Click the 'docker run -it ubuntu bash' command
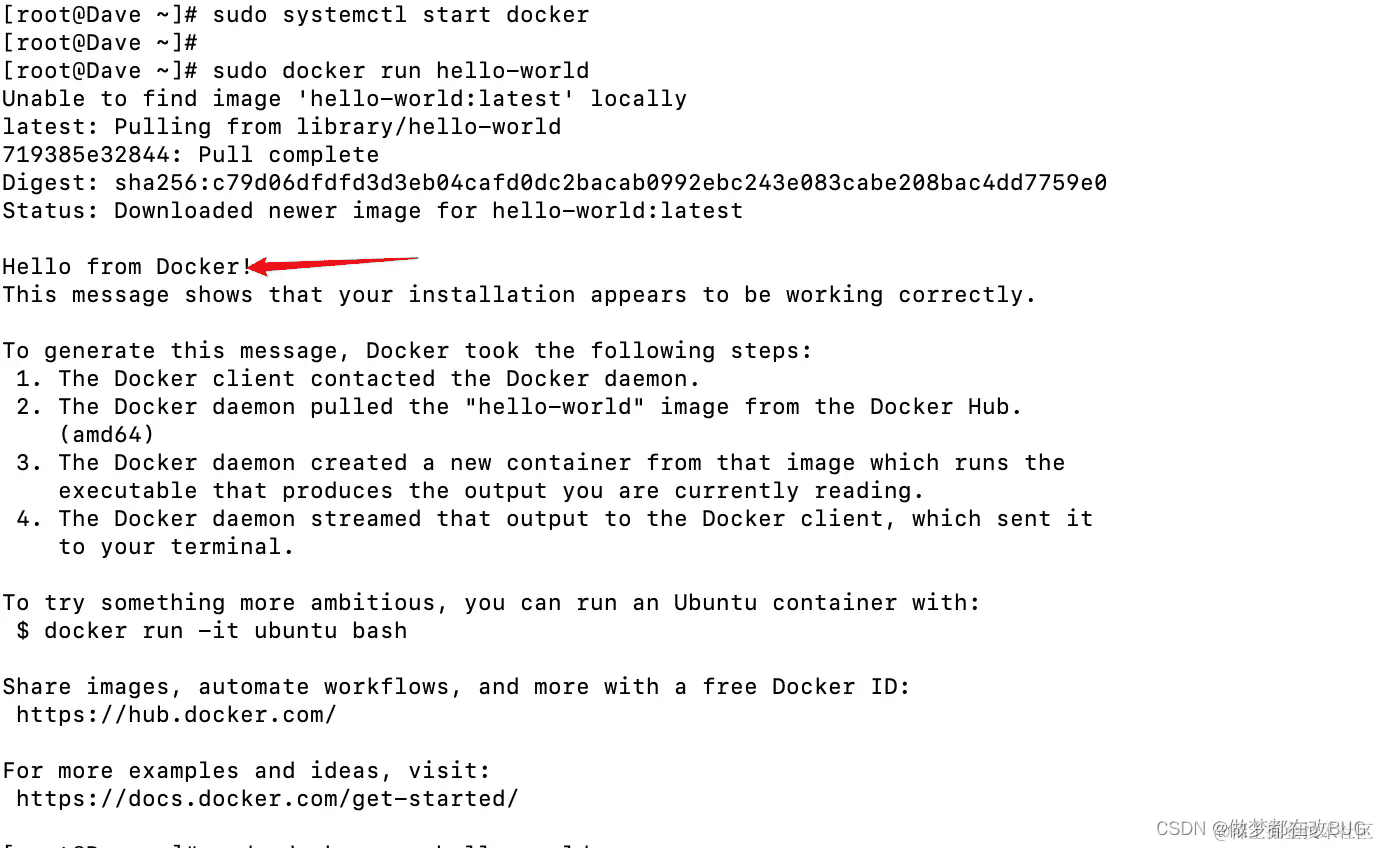 click(225, 630)
